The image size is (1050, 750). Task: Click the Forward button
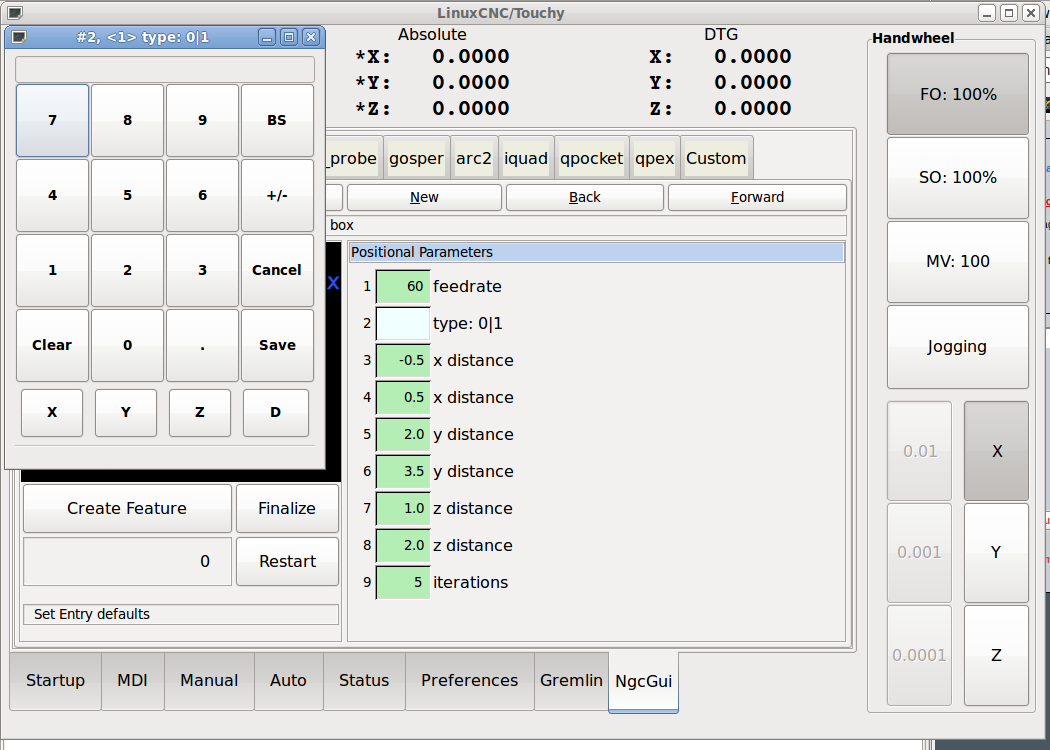[x=757, y=198]
